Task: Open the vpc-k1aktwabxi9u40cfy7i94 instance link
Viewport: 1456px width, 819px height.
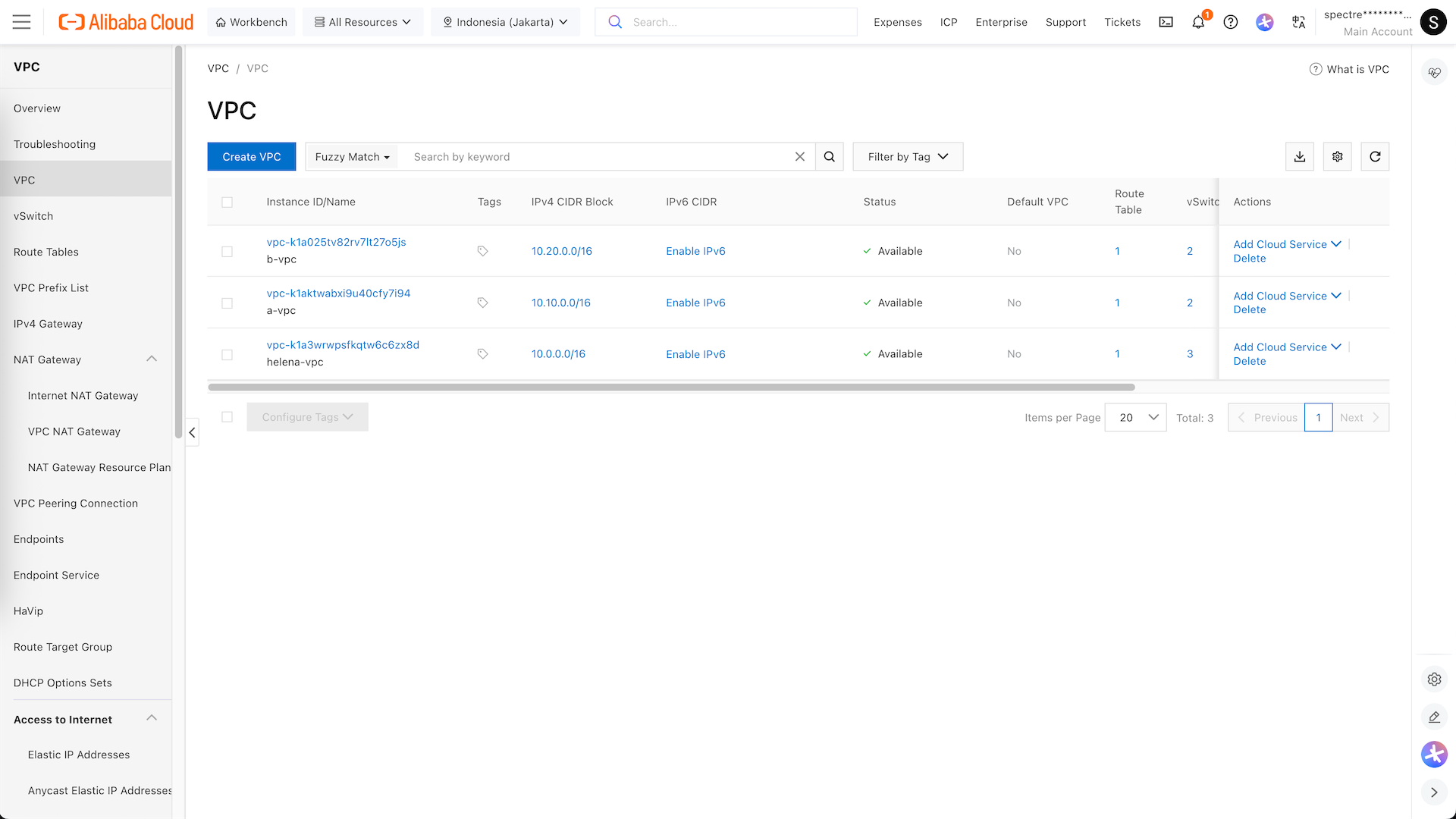Action: (x=338, y=293)
